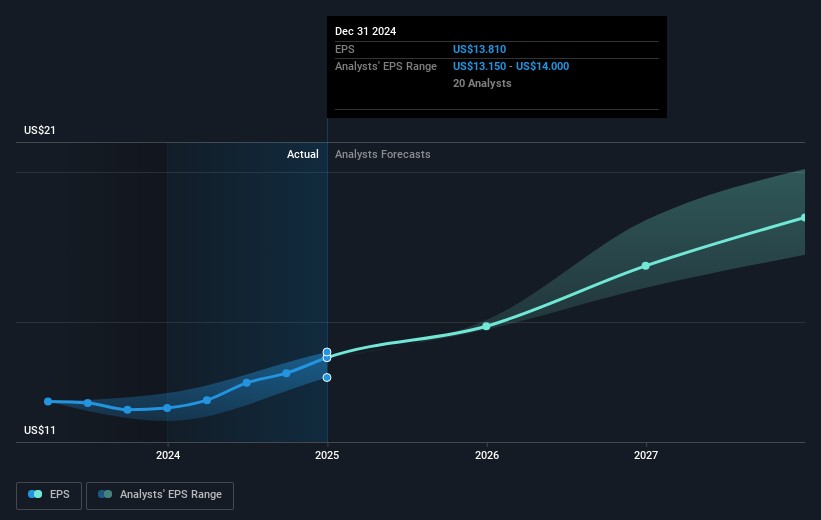The image size is (821, 520).
Task: Click the '20 Analysts' text in tooltip
Action: pos(482,83)
